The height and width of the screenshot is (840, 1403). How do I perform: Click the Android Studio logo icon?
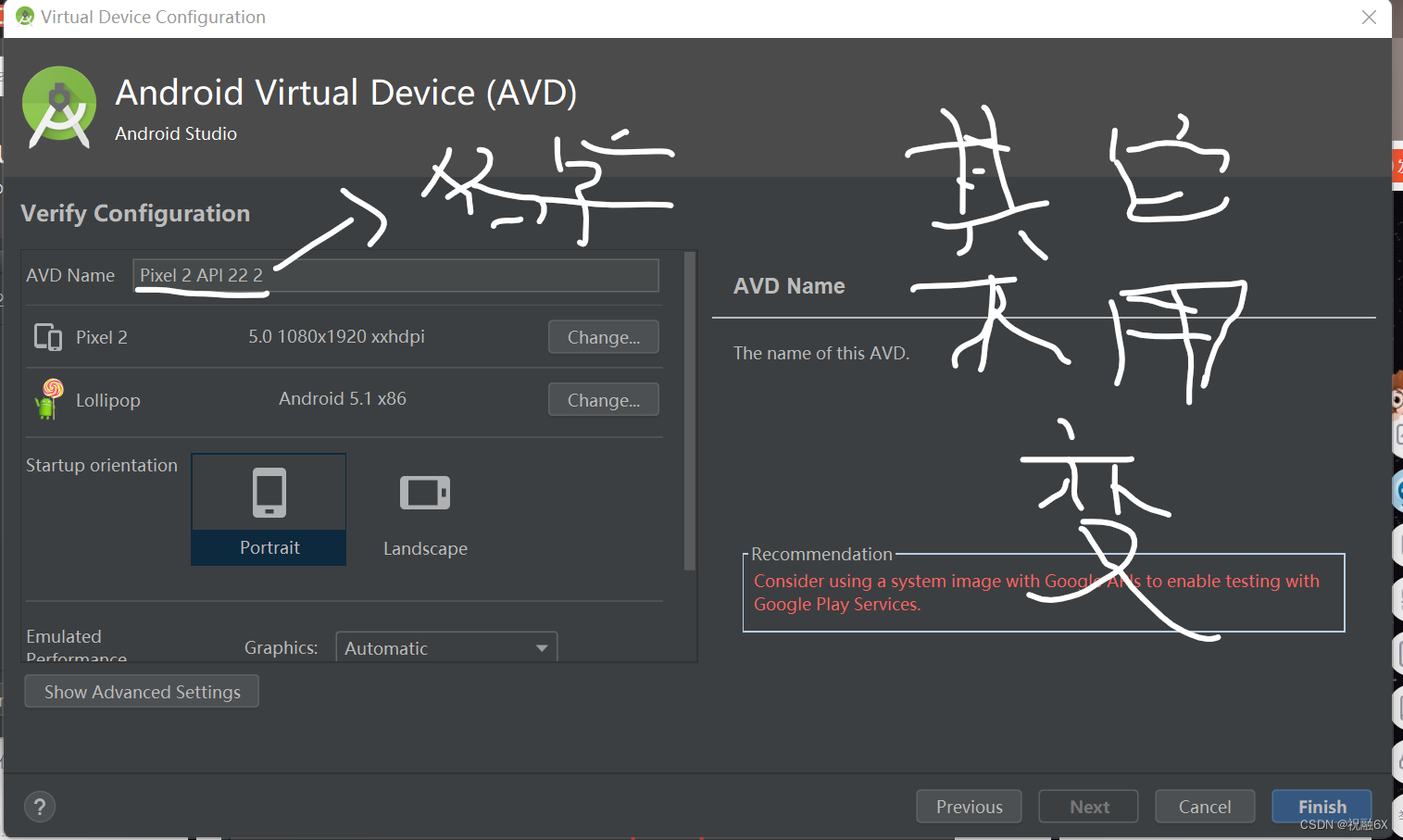point(59,107)
